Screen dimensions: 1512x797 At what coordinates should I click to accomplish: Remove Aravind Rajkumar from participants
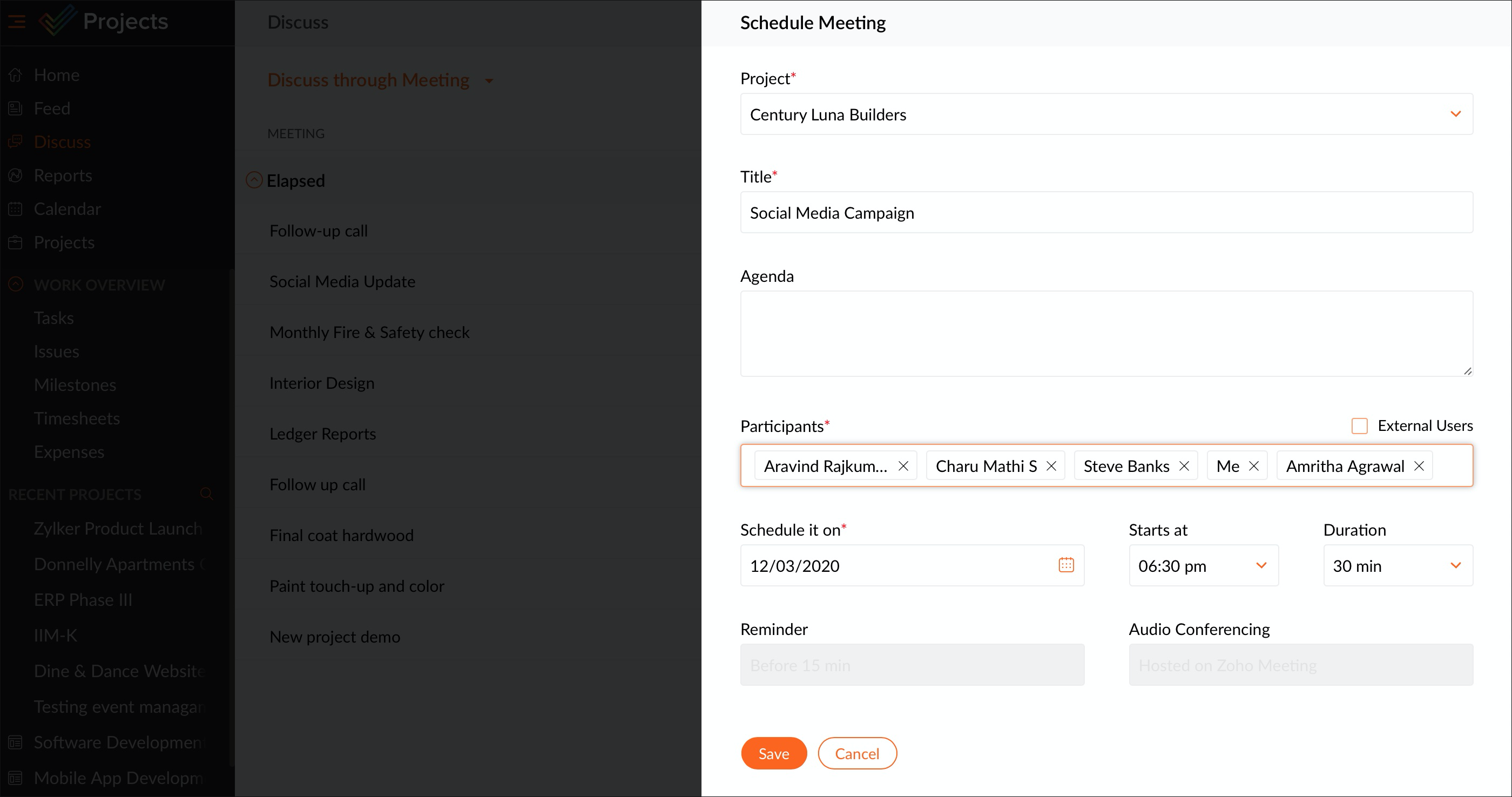point(903,466)
